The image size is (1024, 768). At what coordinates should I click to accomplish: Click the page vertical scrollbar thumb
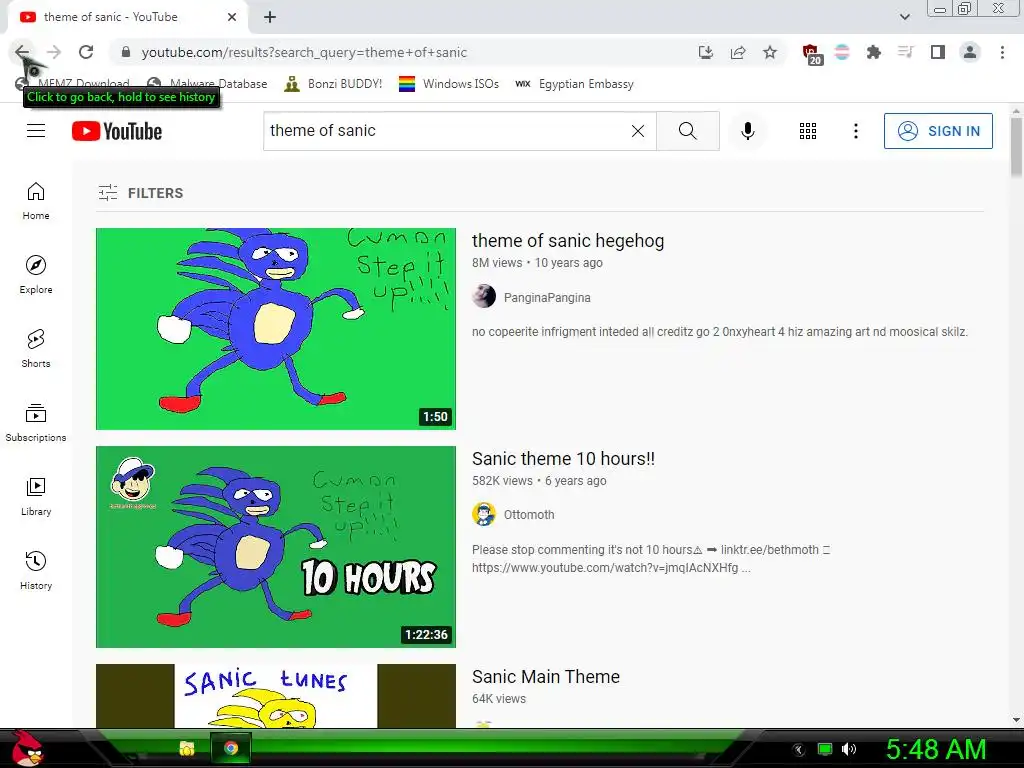[1016, 147]
